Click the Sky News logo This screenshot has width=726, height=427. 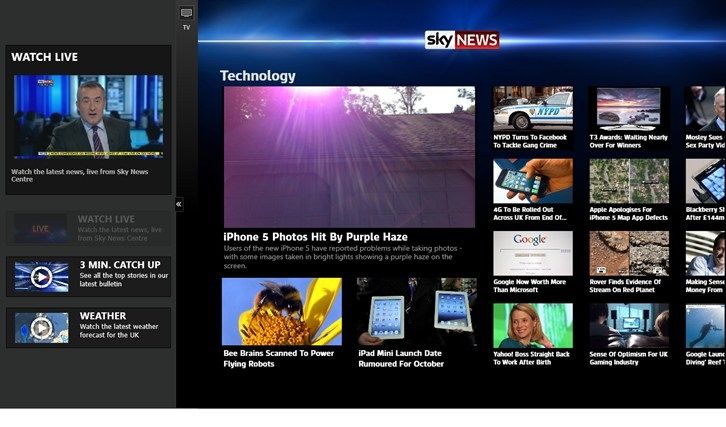tap(462, 40)
